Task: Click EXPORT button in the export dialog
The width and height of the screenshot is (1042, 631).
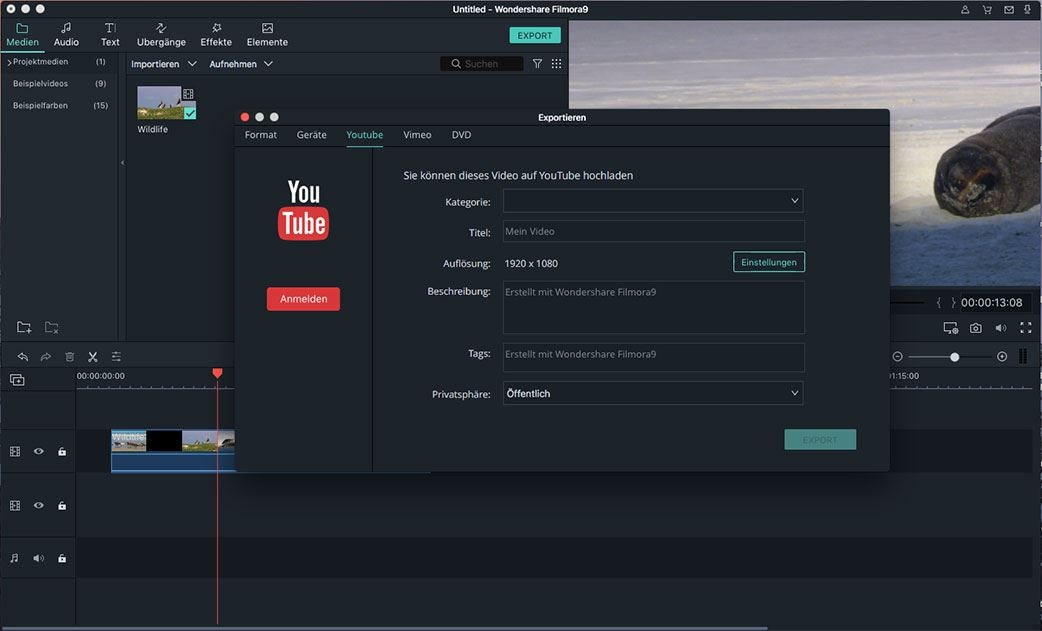Action: [820, 440]
